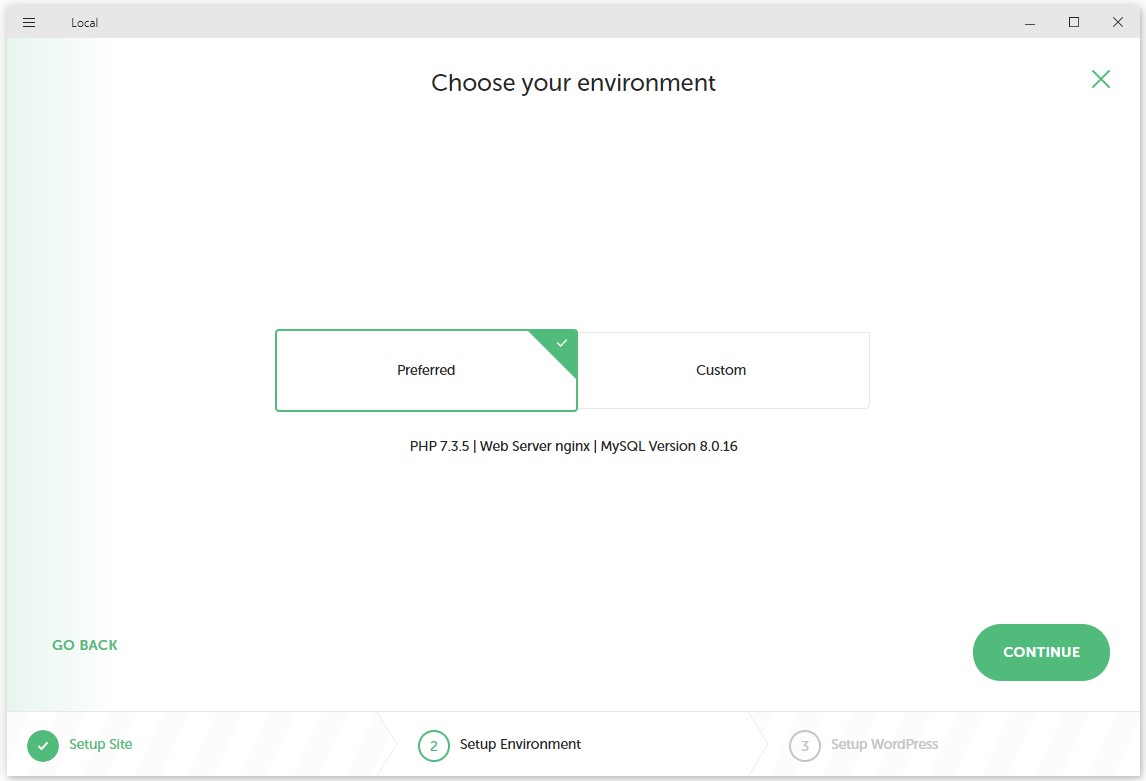Jump to the Setup WordPress step
Screen dimensions: 1146x781
pos(884,745)
